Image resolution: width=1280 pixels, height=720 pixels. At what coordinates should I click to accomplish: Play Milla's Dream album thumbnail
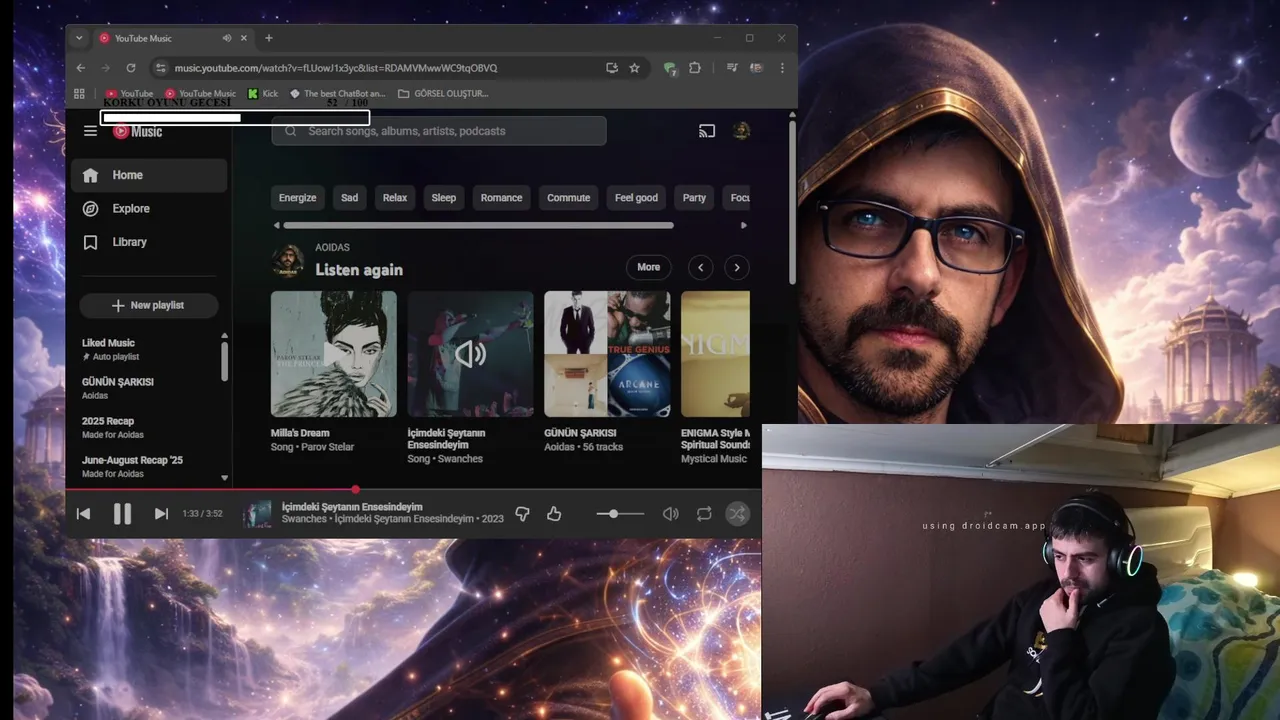tap(334, 354)
